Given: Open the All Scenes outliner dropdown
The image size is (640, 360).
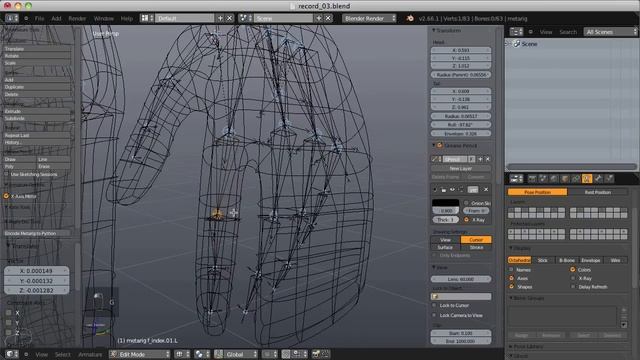Looking at the screenshot, I should click(610, 32).
